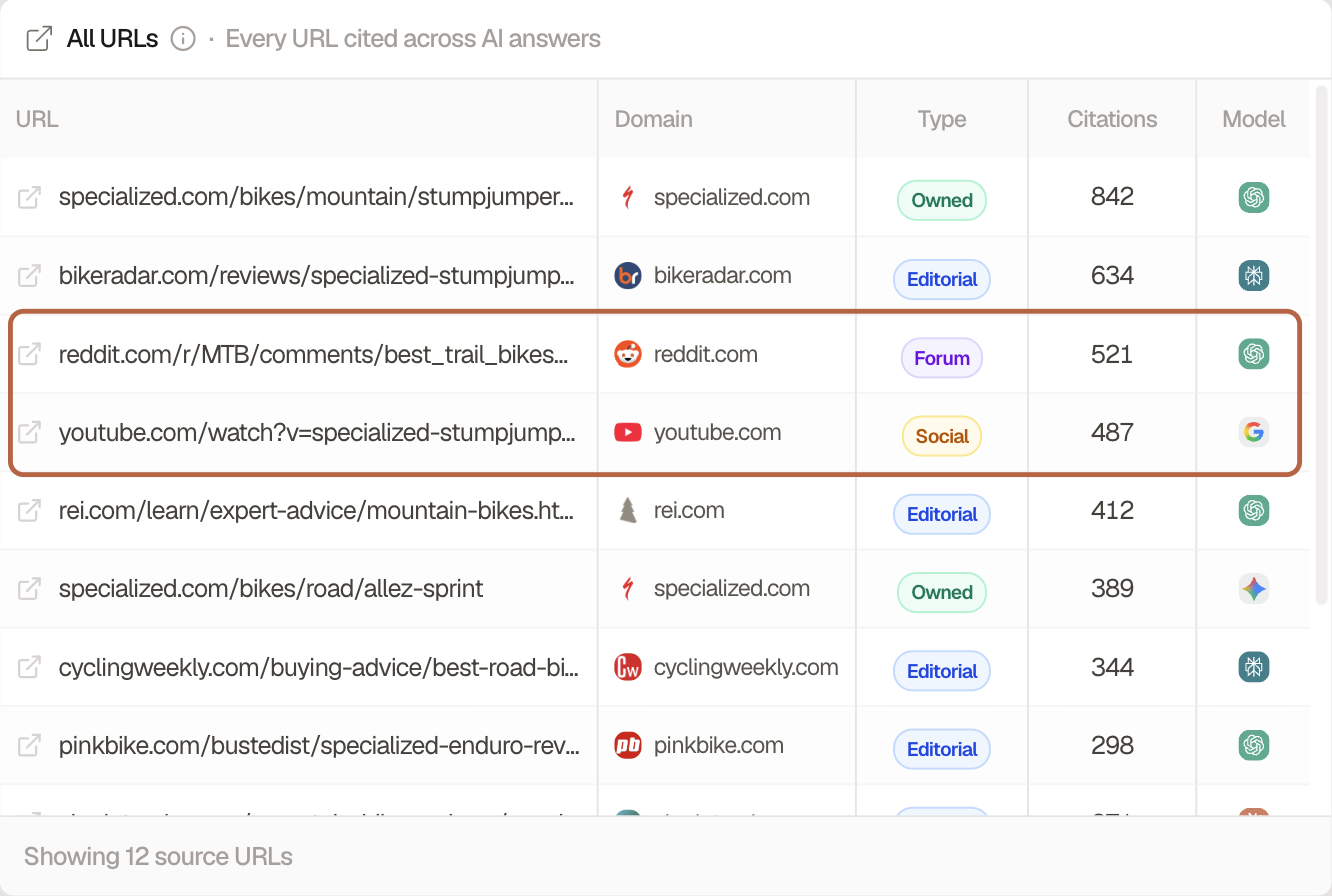Click the bikeradar.com domain name text
Image resolution: width=1332 pixels, height=896 pixels.
point(722,275)
